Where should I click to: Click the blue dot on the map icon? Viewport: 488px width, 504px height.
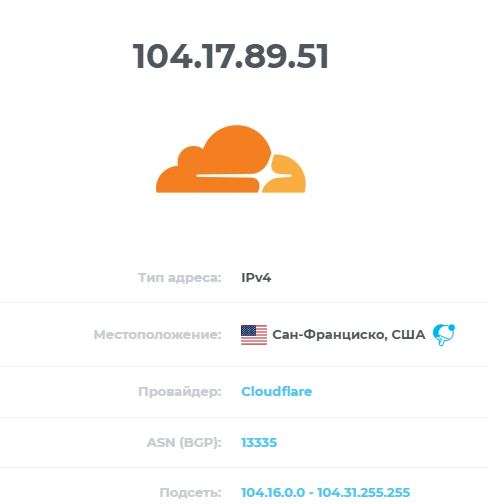click(x=452, y=327)
